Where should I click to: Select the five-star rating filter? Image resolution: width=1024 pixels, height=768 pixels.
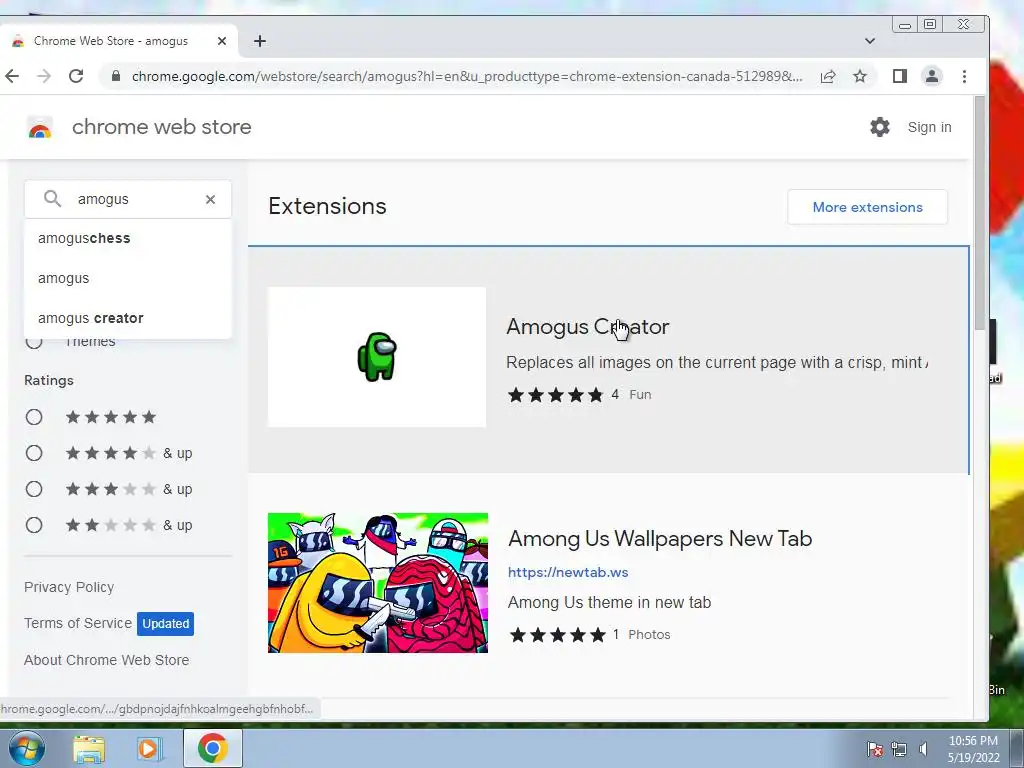pos(34,417)
